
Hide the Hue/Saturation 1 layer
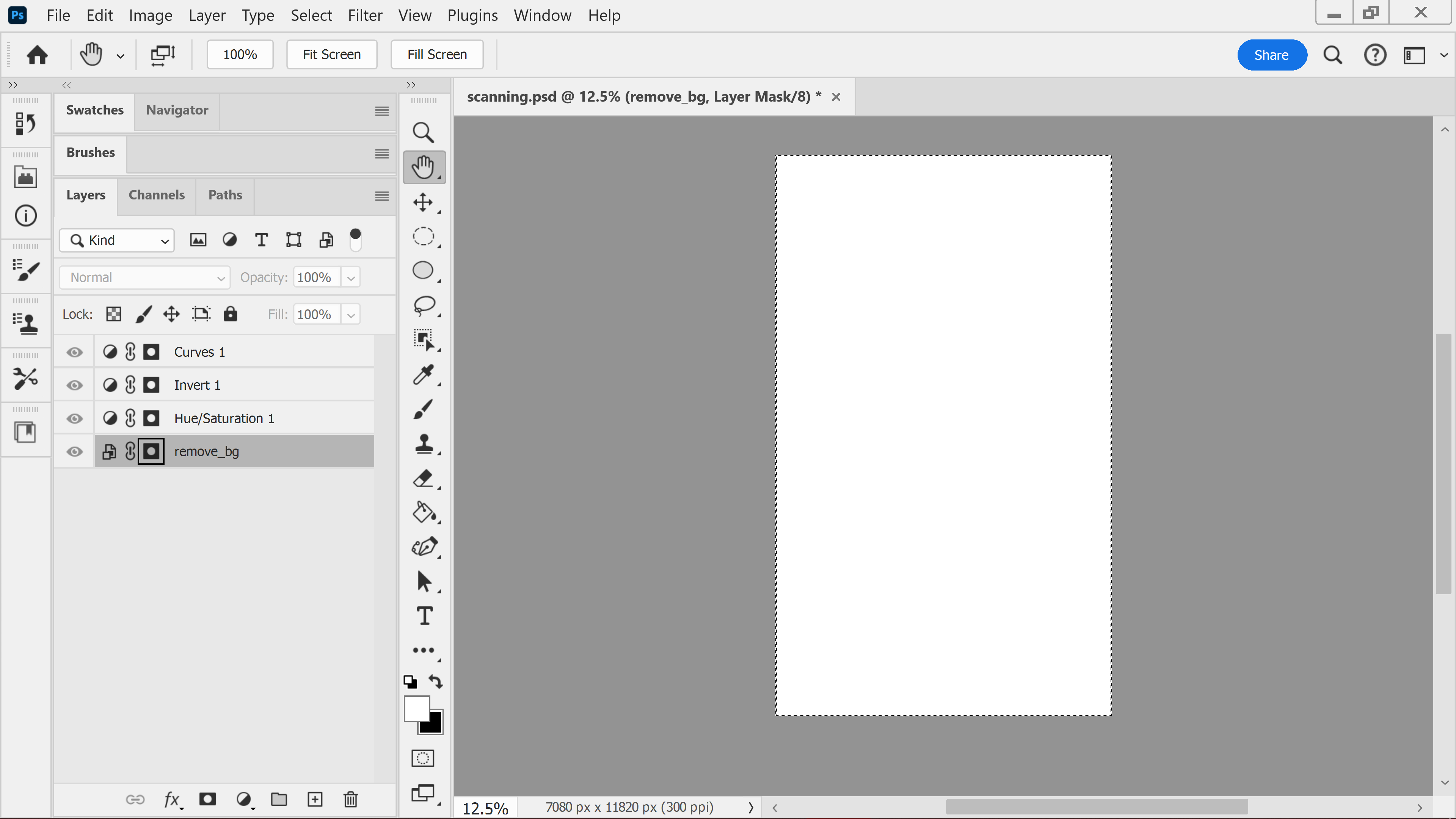point(75,418)
